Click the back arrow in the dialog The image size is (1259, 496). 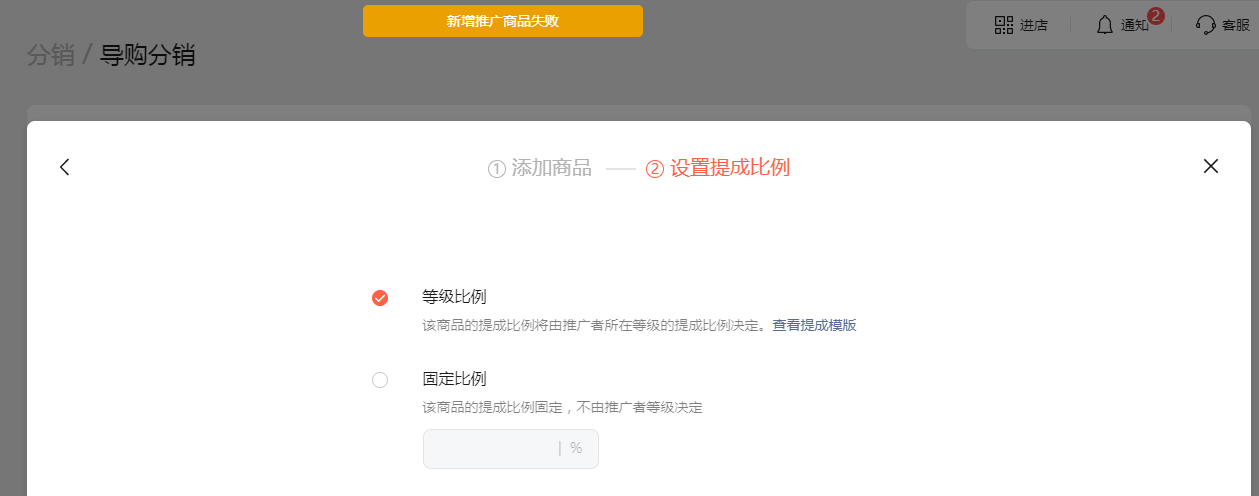point(65,167)
